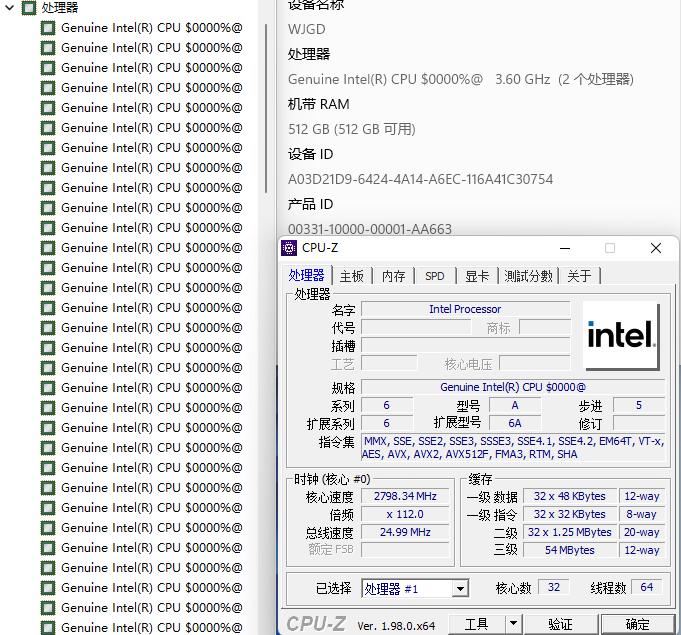
Task: Expand the 工具 button dropdown arrow
Action: coord(513,625)
